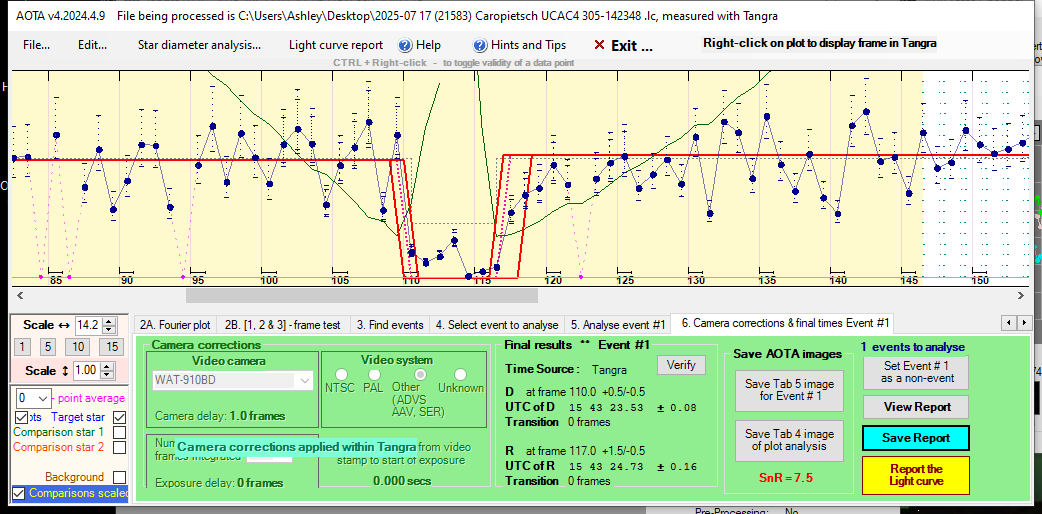Image resolution: width=1042 pixels, height=514 pixels.
Task: Uncheck the Target star checkbox
Action: coord(120,416)
